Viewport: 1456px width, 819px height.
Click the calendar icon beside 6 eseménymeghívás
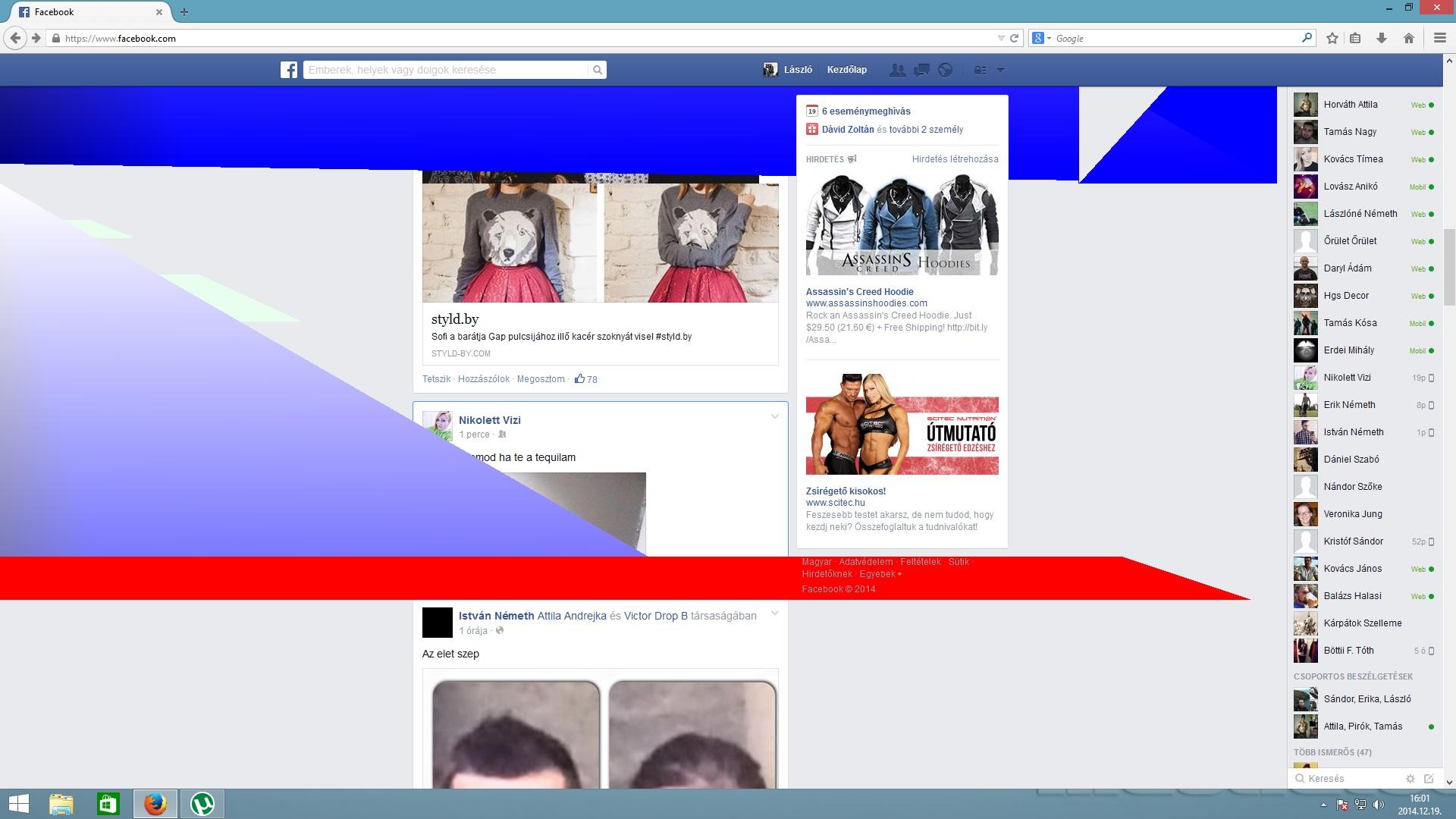(811, 111)
